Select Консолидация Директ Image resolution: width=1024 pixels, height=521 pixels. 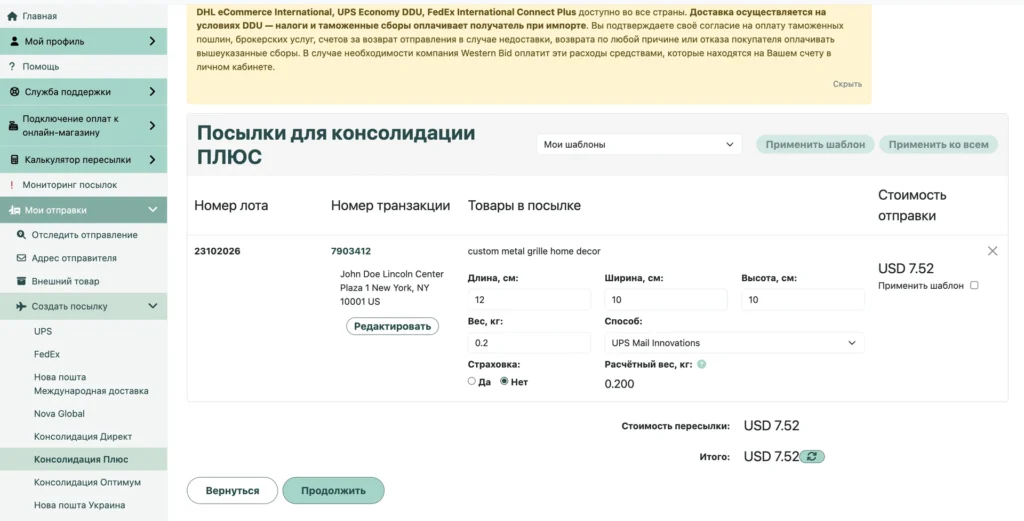coord(83,436)
